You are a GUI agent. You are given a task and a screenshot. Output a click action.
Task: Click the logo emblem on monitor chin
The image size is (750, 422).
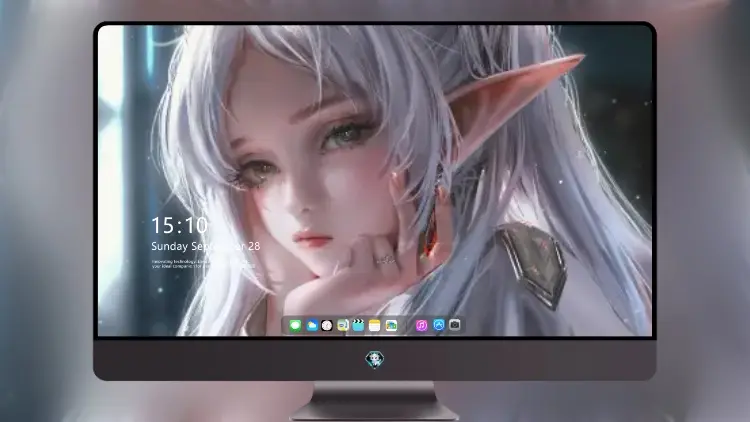click(x=375, y=359)
